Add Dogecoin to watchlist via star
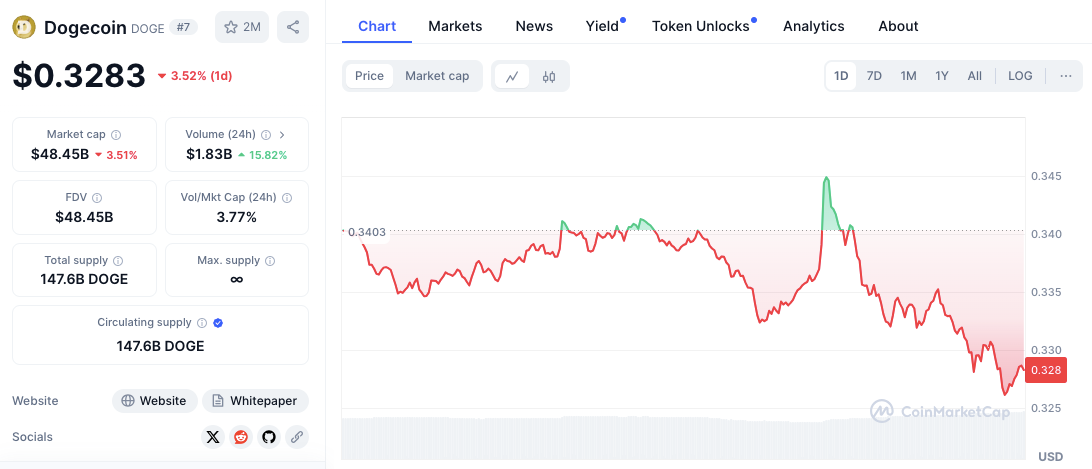The height and width of the screenshot is (469, 1092). [241, 27]
